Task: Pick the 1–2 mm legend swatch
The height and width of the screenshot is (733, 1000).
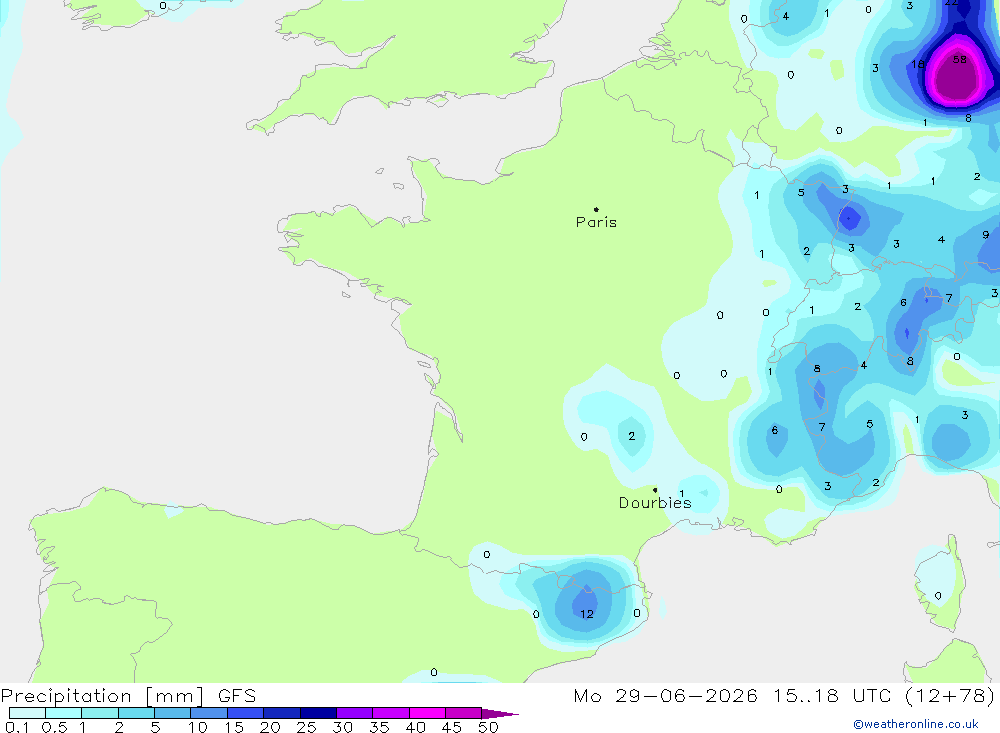Action: click(x=100, y=713)
